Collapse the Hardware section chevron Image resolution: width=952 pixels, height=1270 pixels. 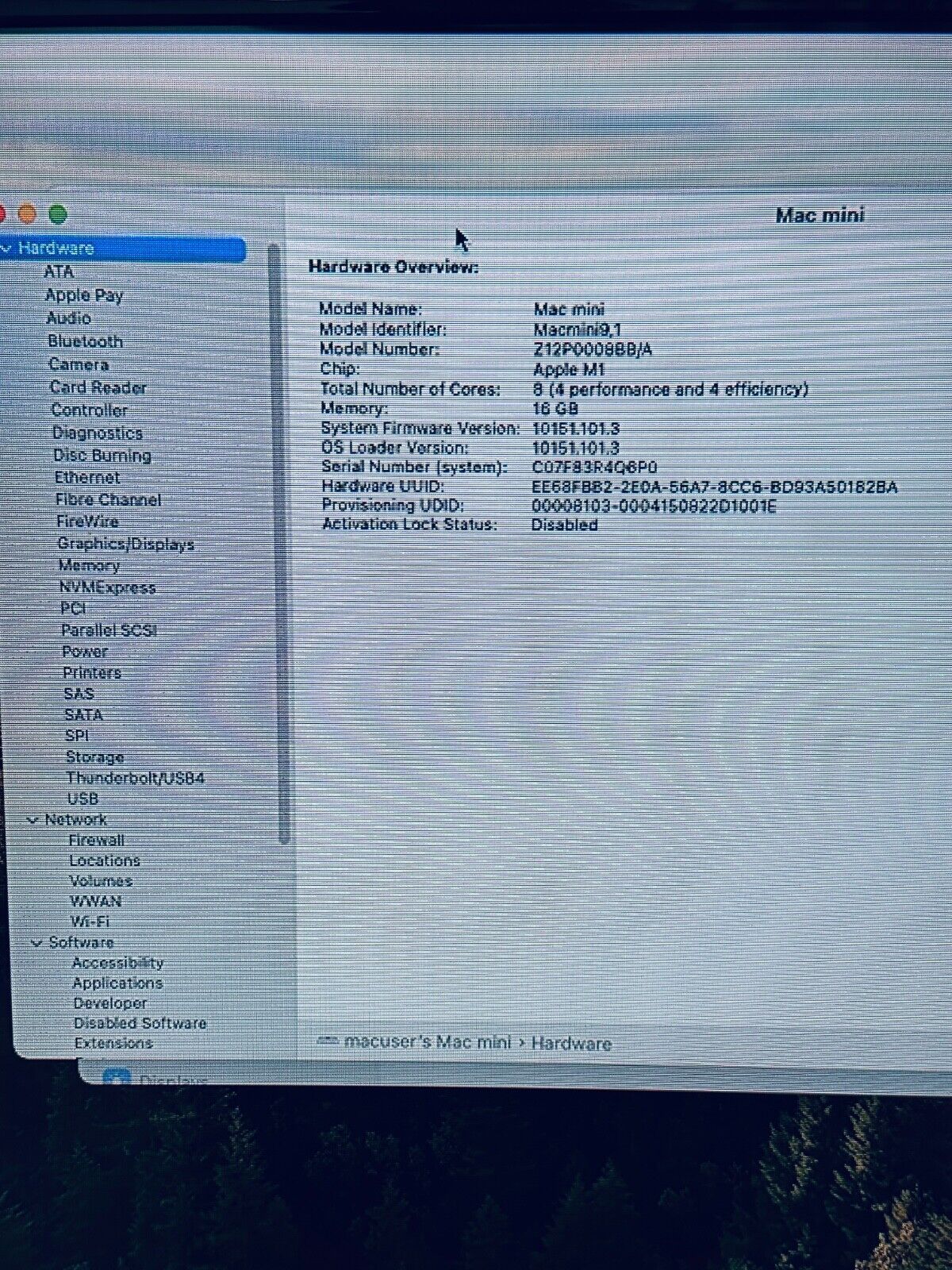click(x=6, y=248)
